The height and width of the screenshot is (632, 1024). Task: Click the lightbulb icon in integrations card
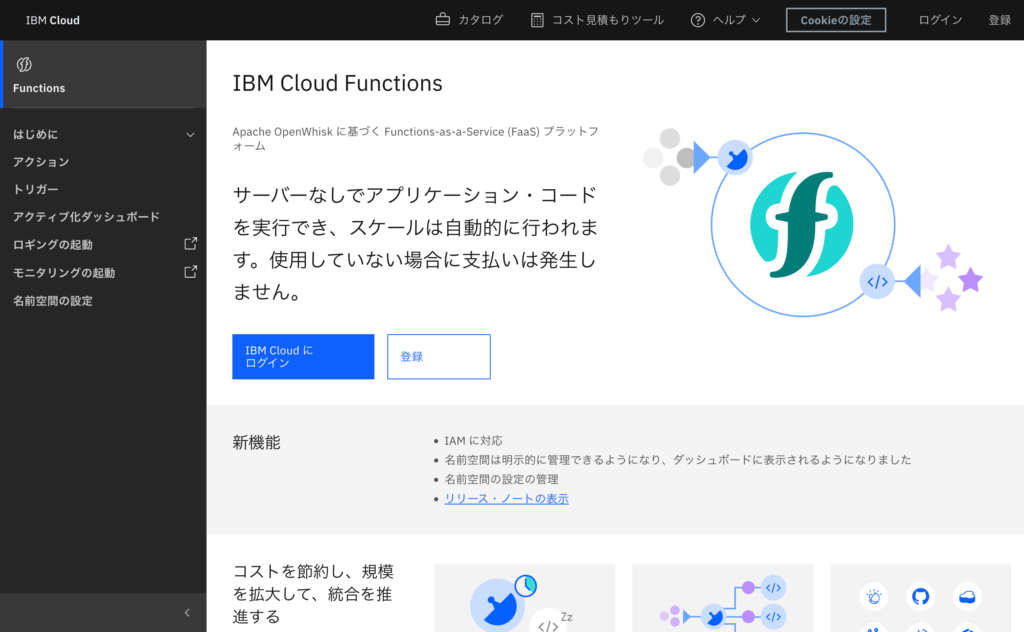coord(874,597)
